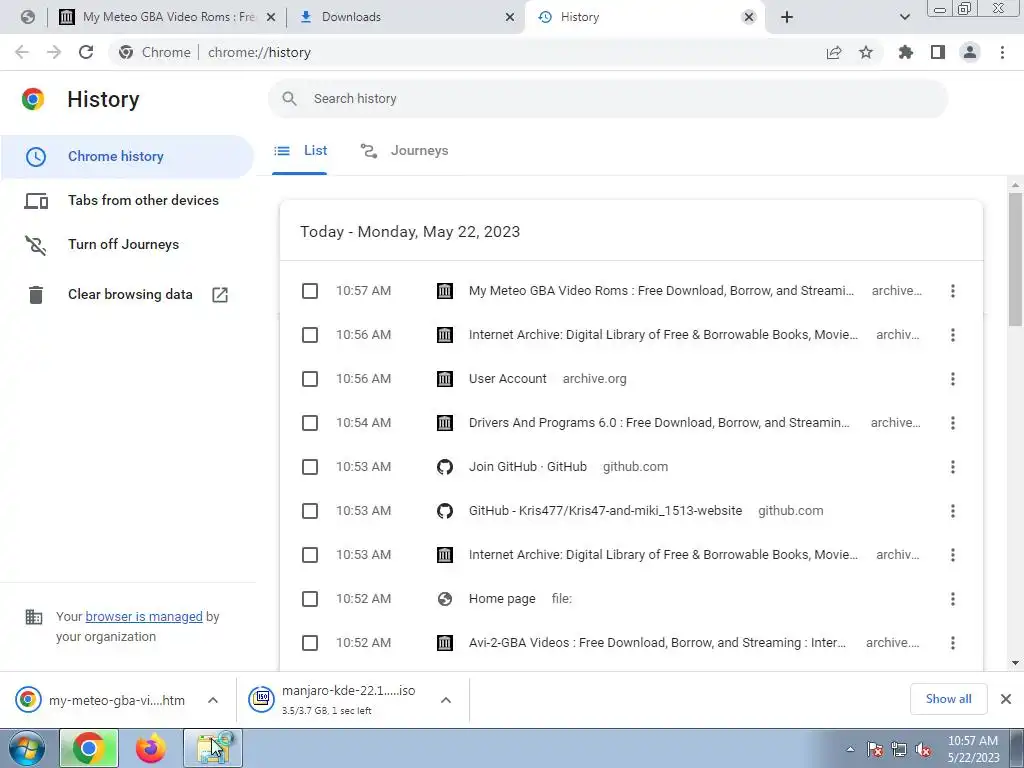This screenshot has height=768, width=1024.
Task: Close the My Meteo GBA Video Roms tab
Action: 271,17
